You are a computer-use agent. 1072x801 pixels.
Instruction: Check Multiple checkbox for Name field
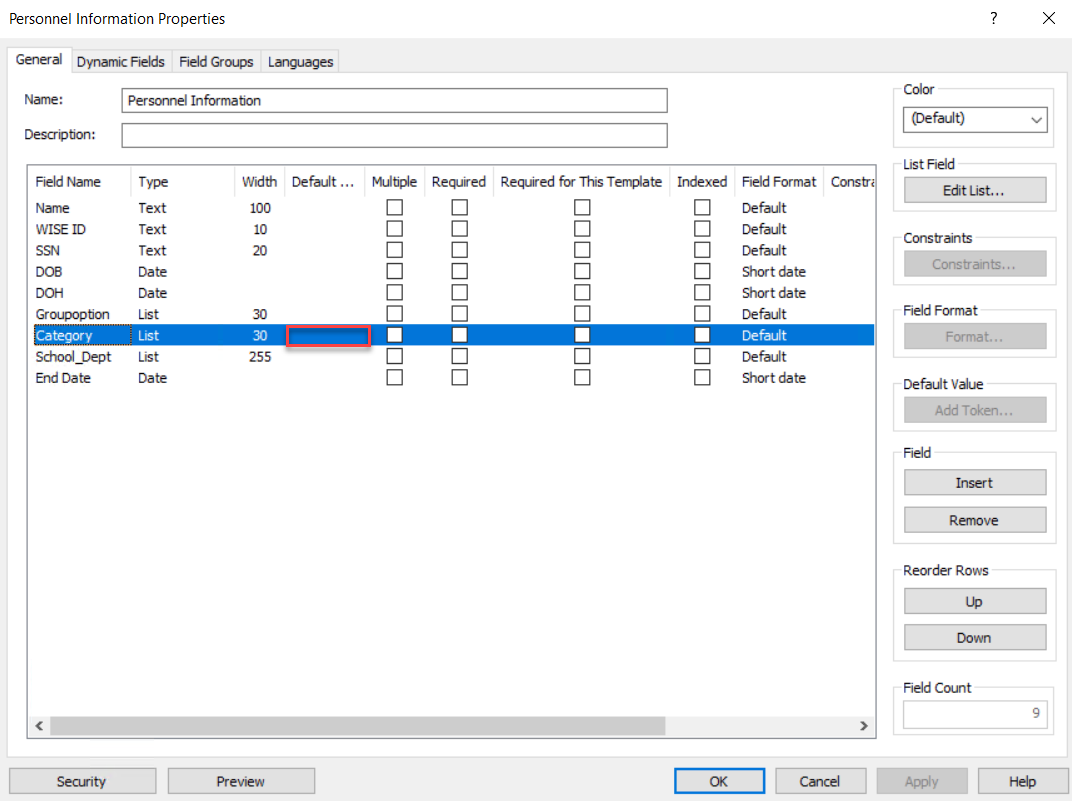tap(395, 208)
